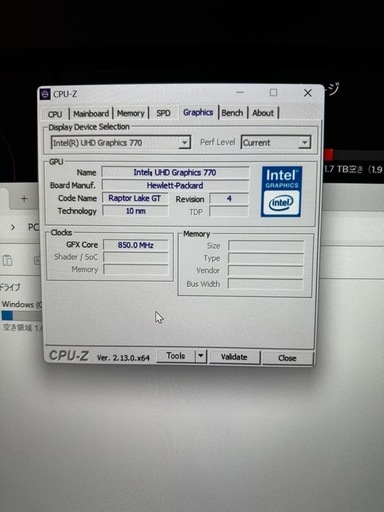Viewport: 384px width, 512px height.
Task: Click the Bus Width field
Action: (x=266, y=284)
